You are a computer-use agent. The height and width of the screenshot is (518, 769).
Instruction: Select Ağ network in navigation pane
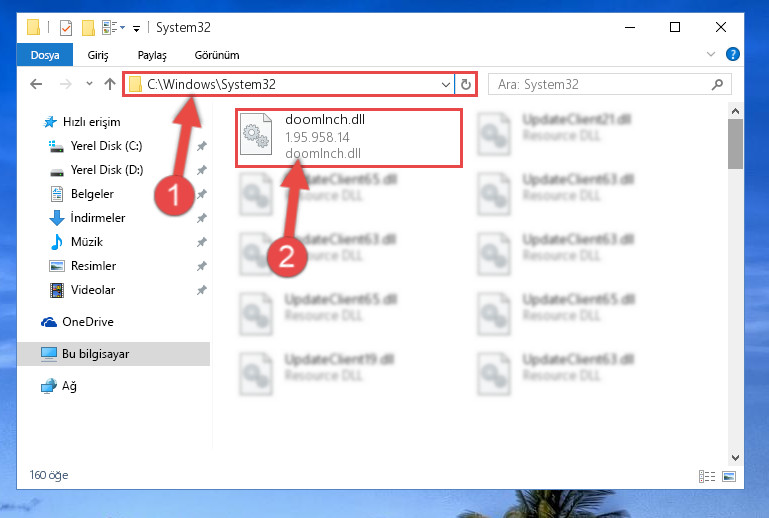point(58,386)
